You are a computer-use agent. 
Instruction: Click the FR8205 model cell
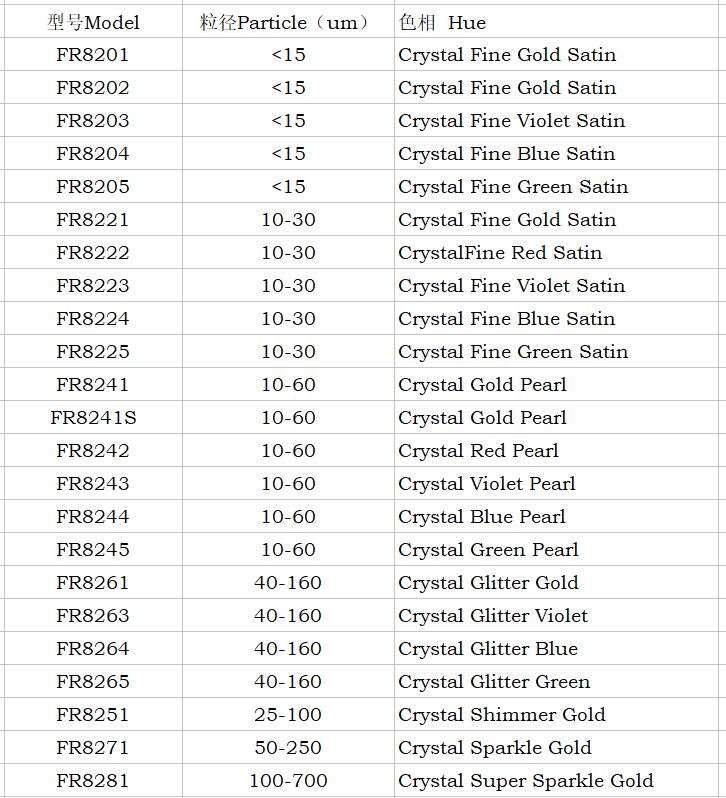point(93,187)
